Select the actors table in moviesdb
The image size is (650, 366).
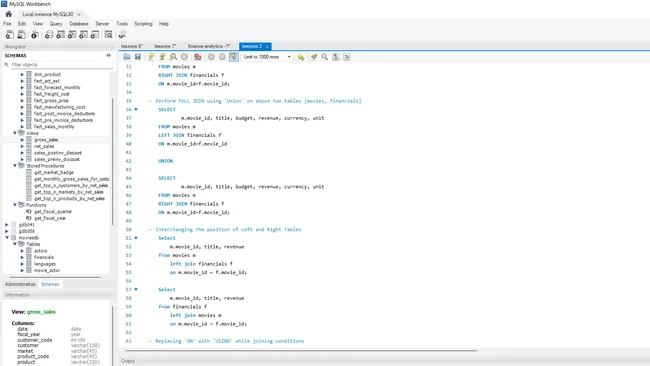[41, 251]
